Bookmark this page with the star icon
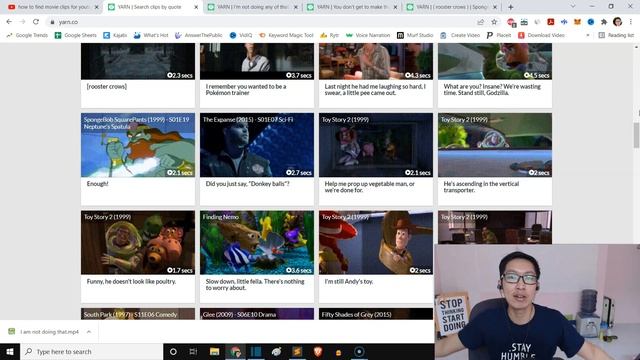 coord(494,22)
